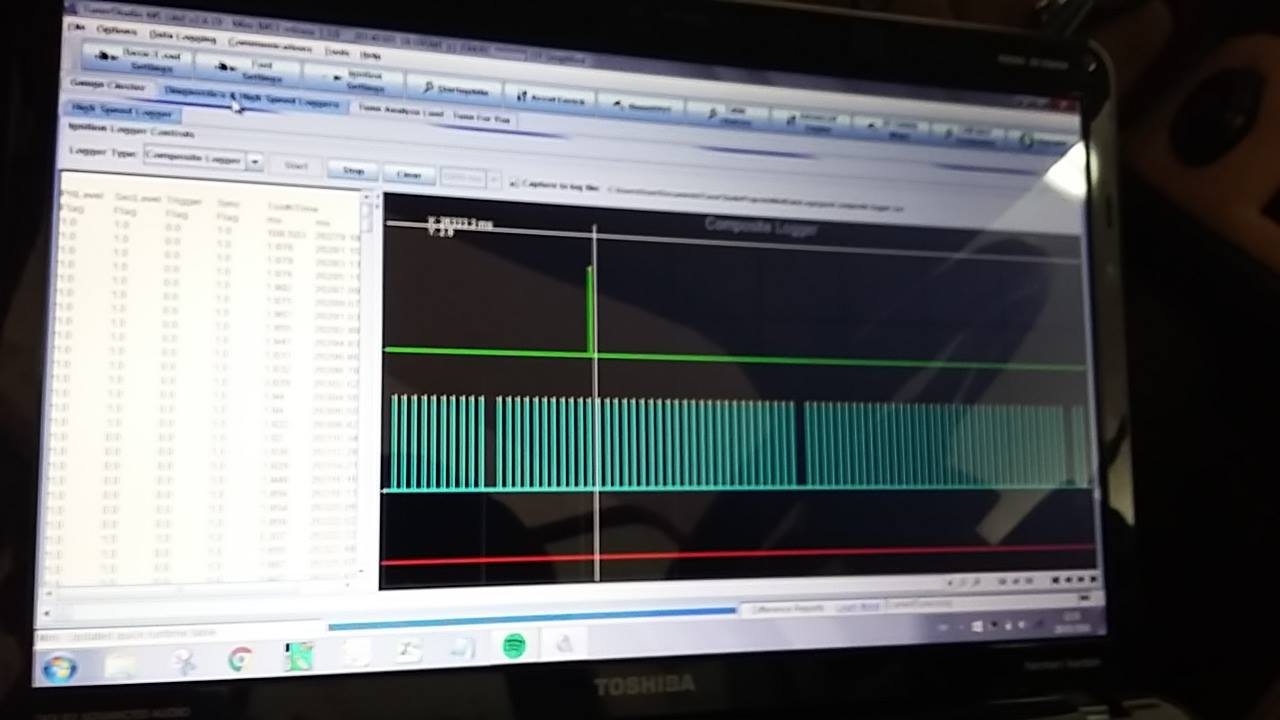Open the Startup/Idle toolbar button
The height and width of the screenshot is (720, 1280).
[x=454, y=89]
